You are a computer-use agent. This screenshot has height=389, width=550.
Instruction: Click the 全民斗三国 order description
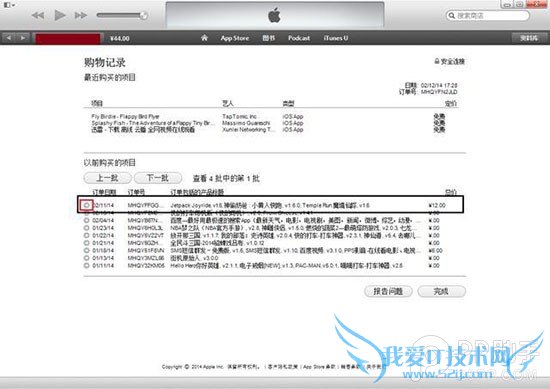point(217,243)
